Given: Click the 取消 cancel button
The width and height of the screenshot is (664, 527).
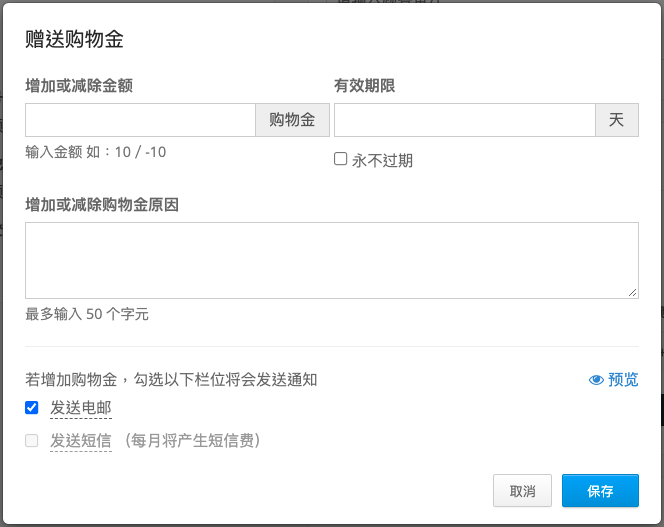Looking at the screenshot, I should click(x=522, y=491).
